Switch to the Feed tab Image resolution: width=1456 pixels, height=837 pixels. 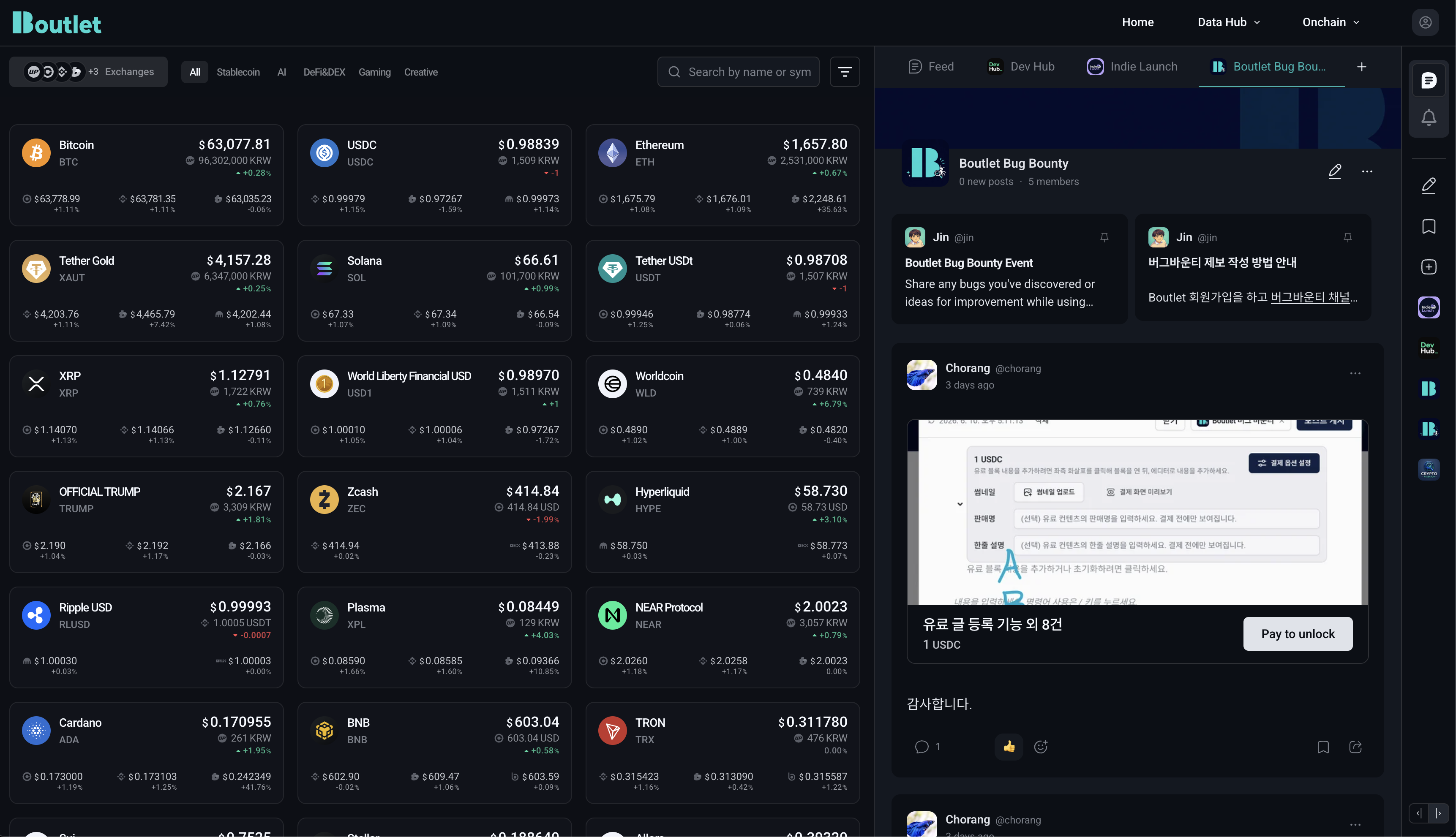tap(930, 67)
